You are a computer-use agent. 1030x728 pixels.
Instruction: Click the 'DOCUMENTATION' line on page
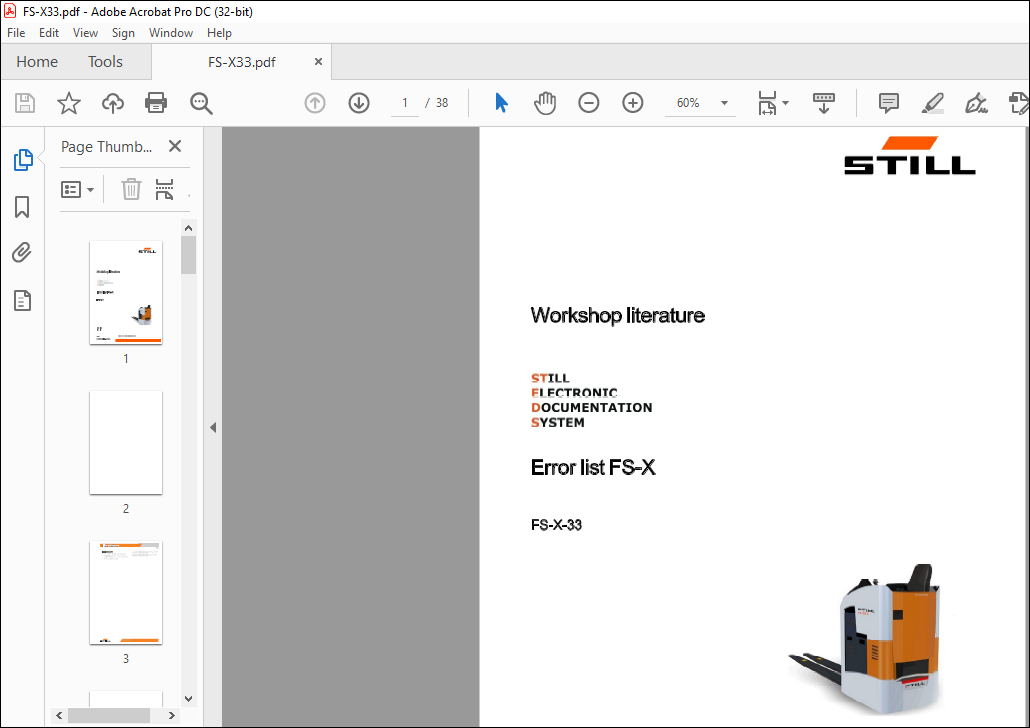(591, 407)
